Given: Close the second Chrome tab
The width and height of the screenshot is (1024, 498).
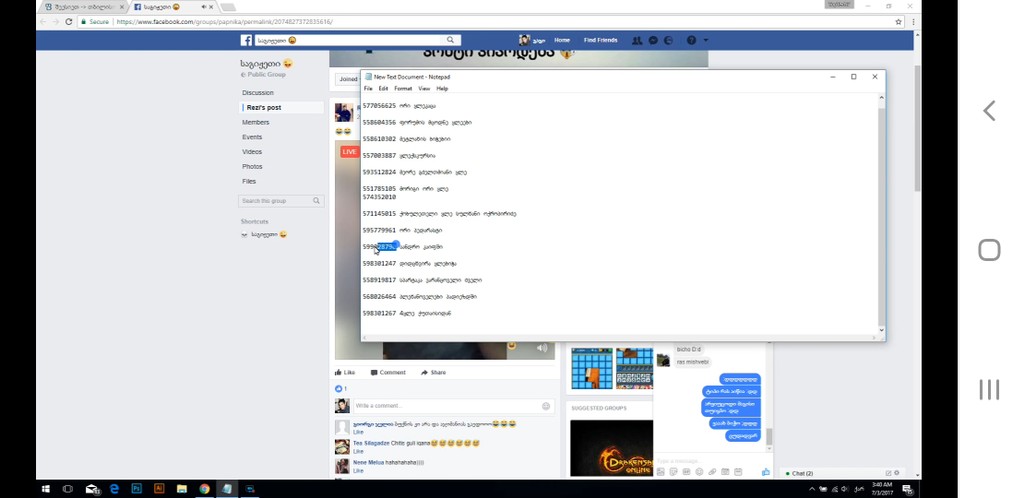Looking at the screenshot, I should [211, 7].
